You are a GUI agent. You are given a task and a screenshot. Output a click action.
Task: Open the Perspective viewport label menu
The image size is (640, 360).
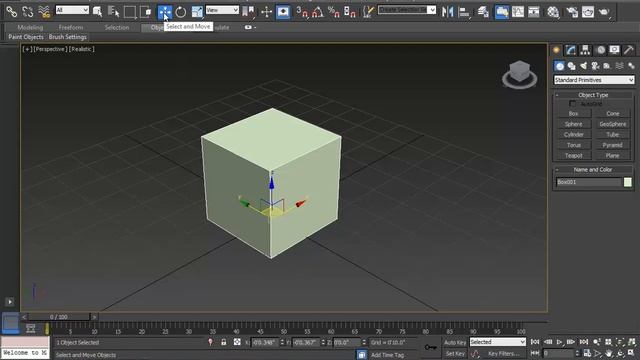tap(50, 49)
